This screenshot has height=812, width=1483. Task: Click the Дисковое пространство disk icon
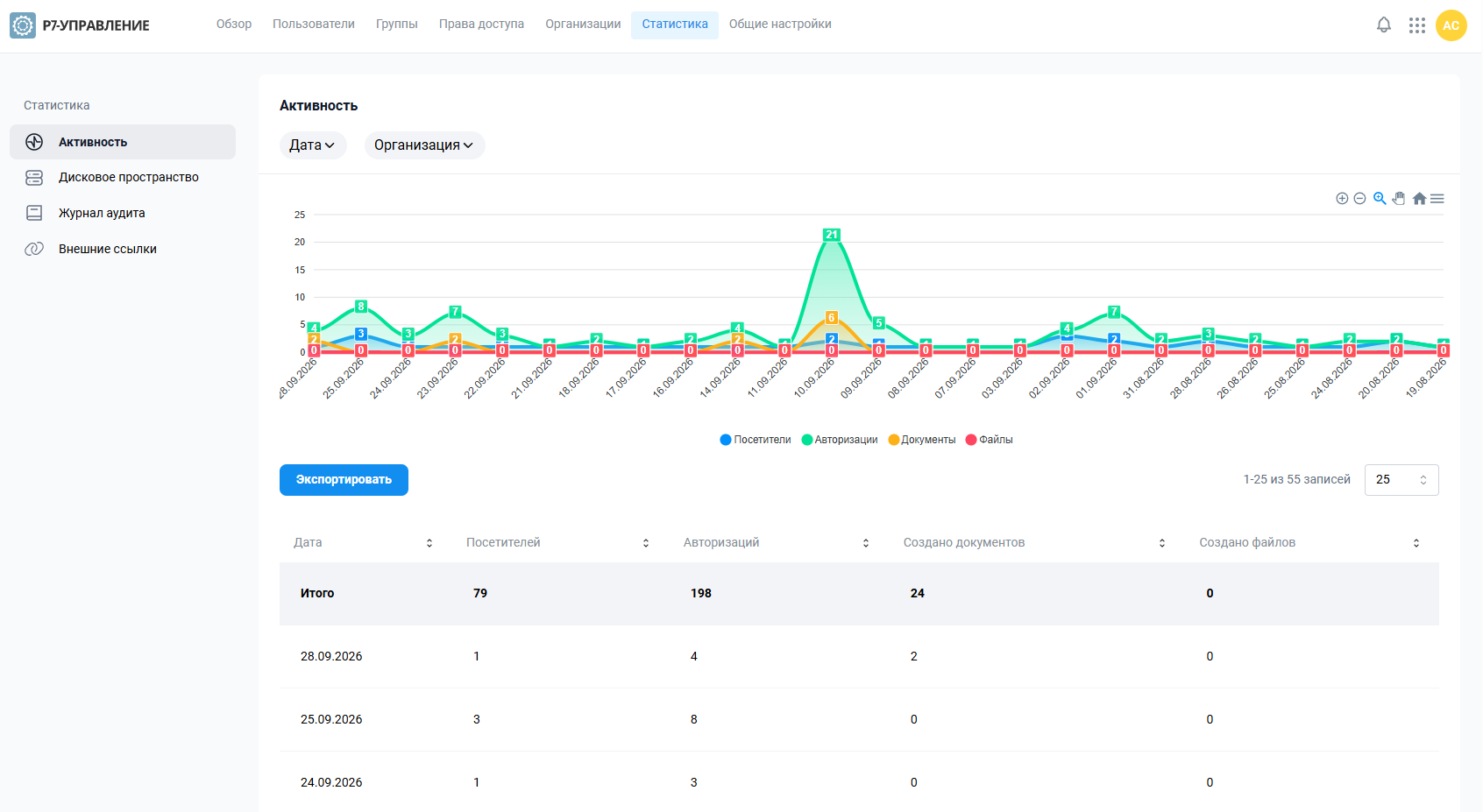pyautogui.click(x=34, y=178)
